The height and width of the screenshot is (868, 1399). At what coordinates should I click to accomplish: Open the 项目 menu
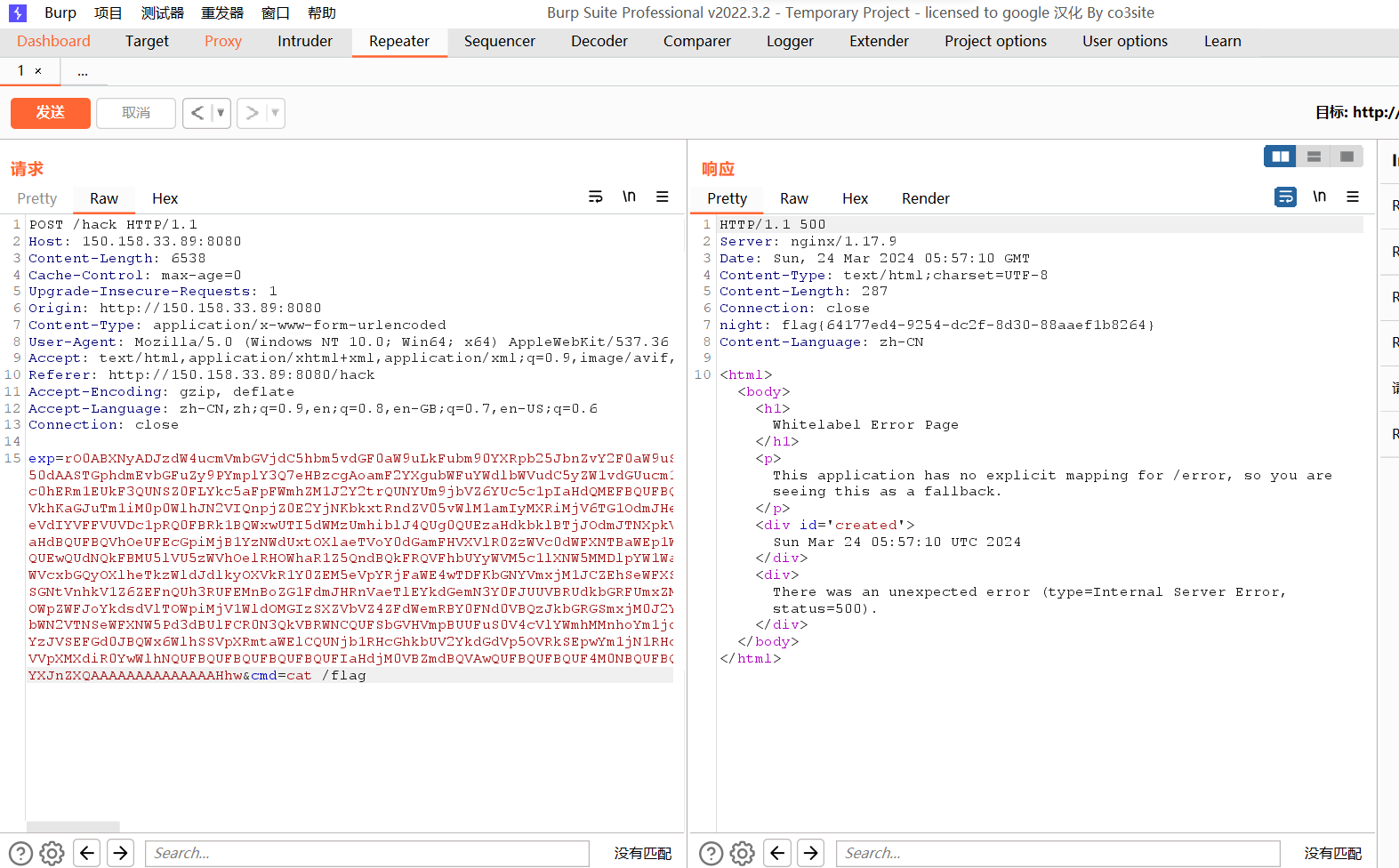click(109, 13)
